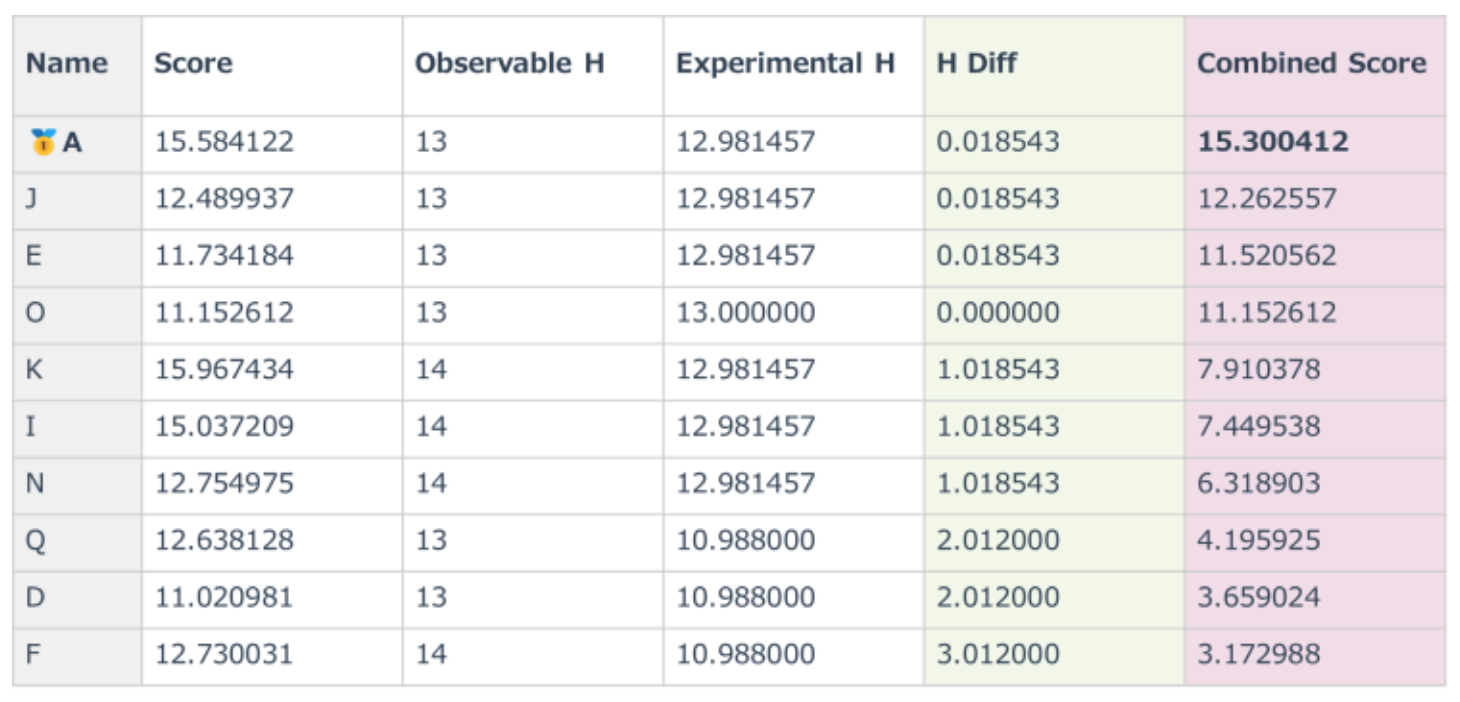
Task: Select the H Diff value 3.012000
Action: coord(997,655)
